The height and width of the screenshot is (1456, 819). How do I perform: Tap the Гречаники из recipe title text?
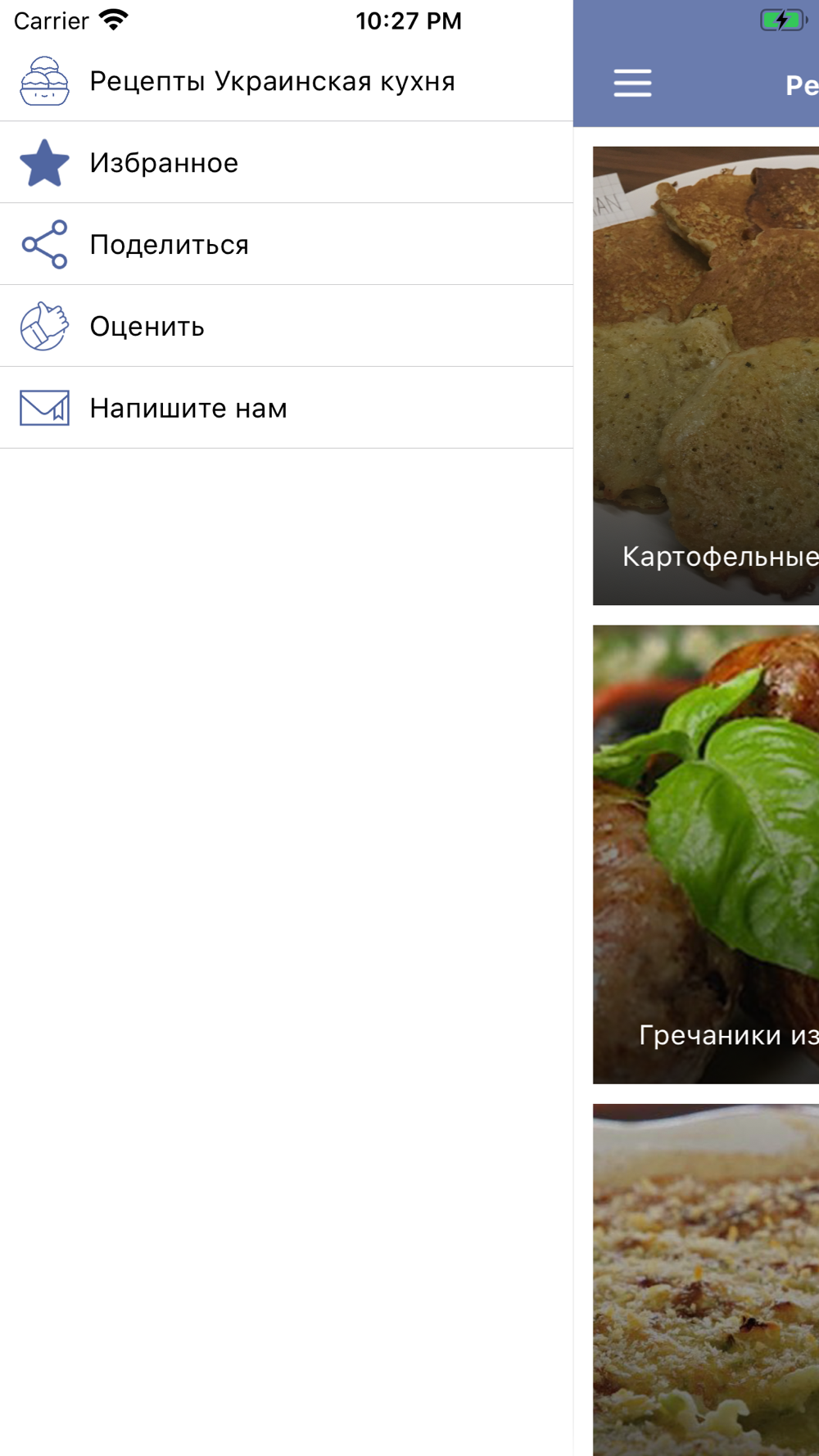pyautogui.click(x=729, y=1035)
